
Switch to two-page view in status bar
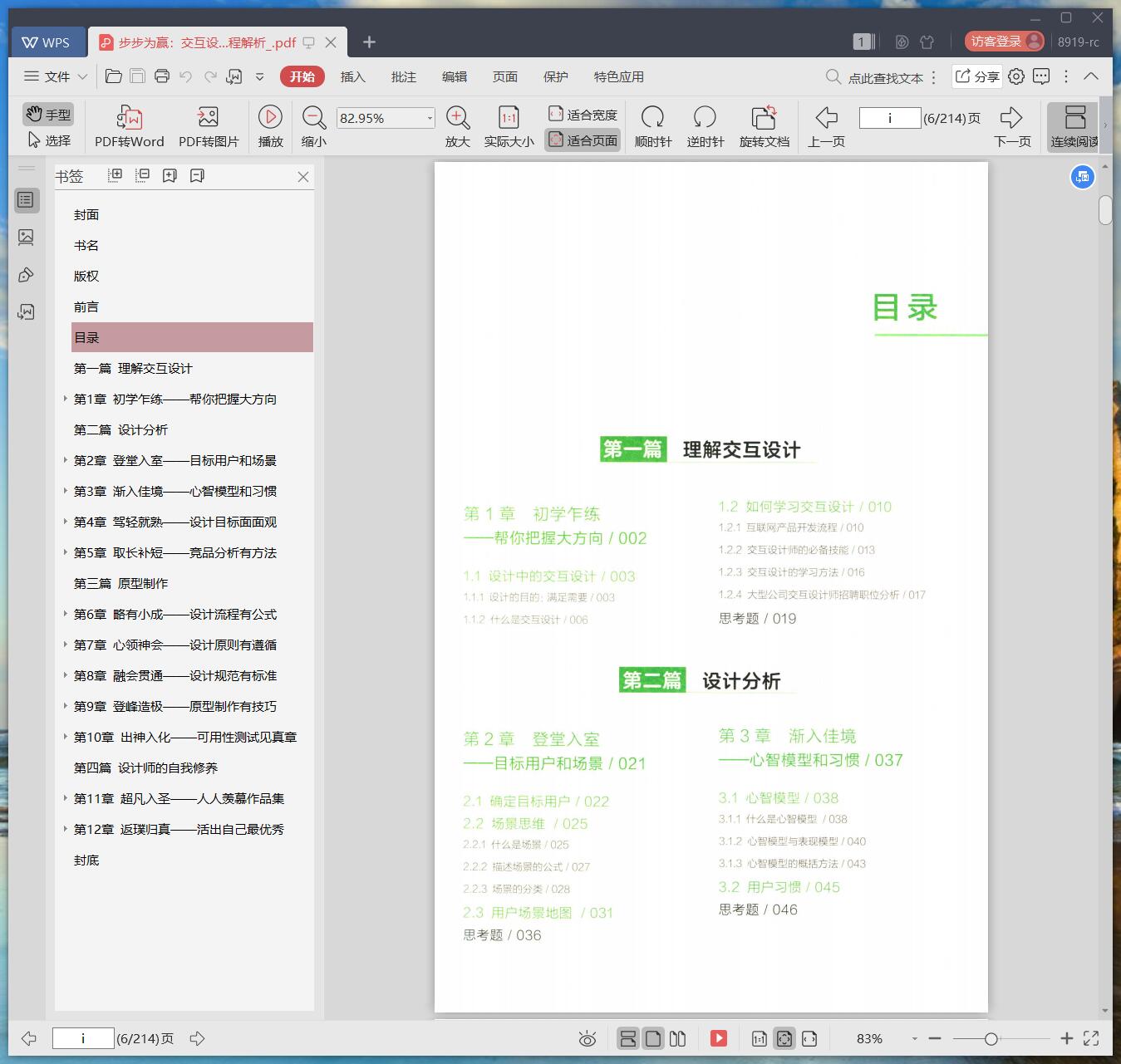click(x=677, y=1038)
